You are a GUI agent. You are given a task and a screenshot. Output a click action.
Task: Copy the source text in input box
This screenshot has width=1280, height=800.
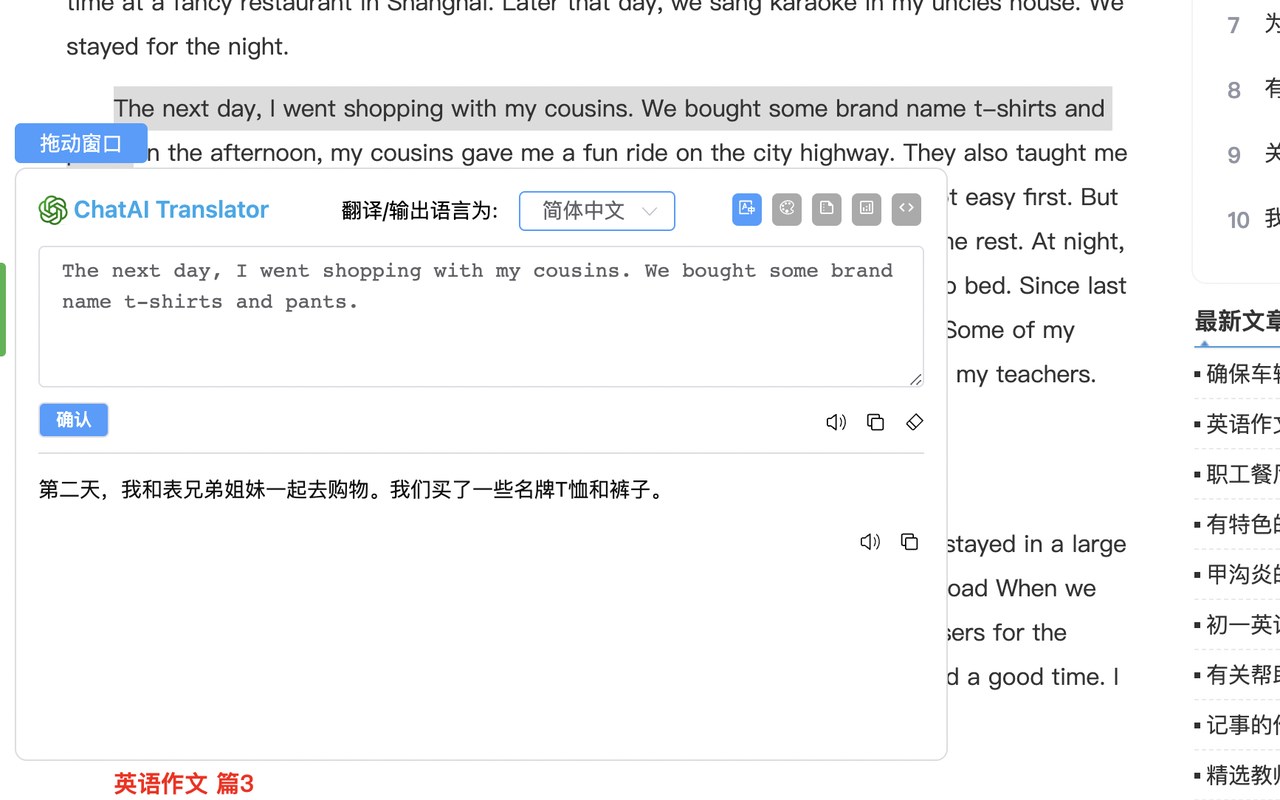click(875, 422)
